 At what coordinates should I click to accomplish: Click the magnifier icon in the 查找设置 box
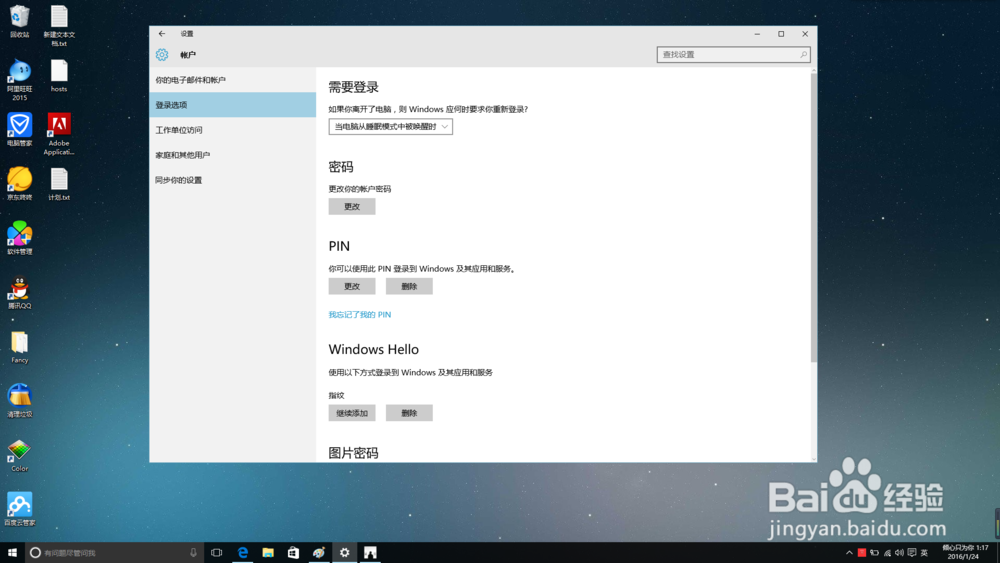coord(803,55)
